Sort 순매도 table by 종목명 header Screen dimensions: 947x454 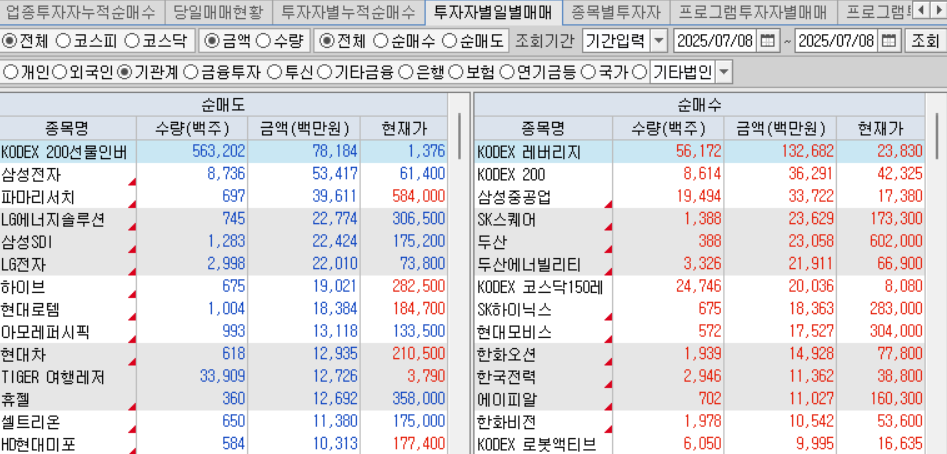coord(68,128)
